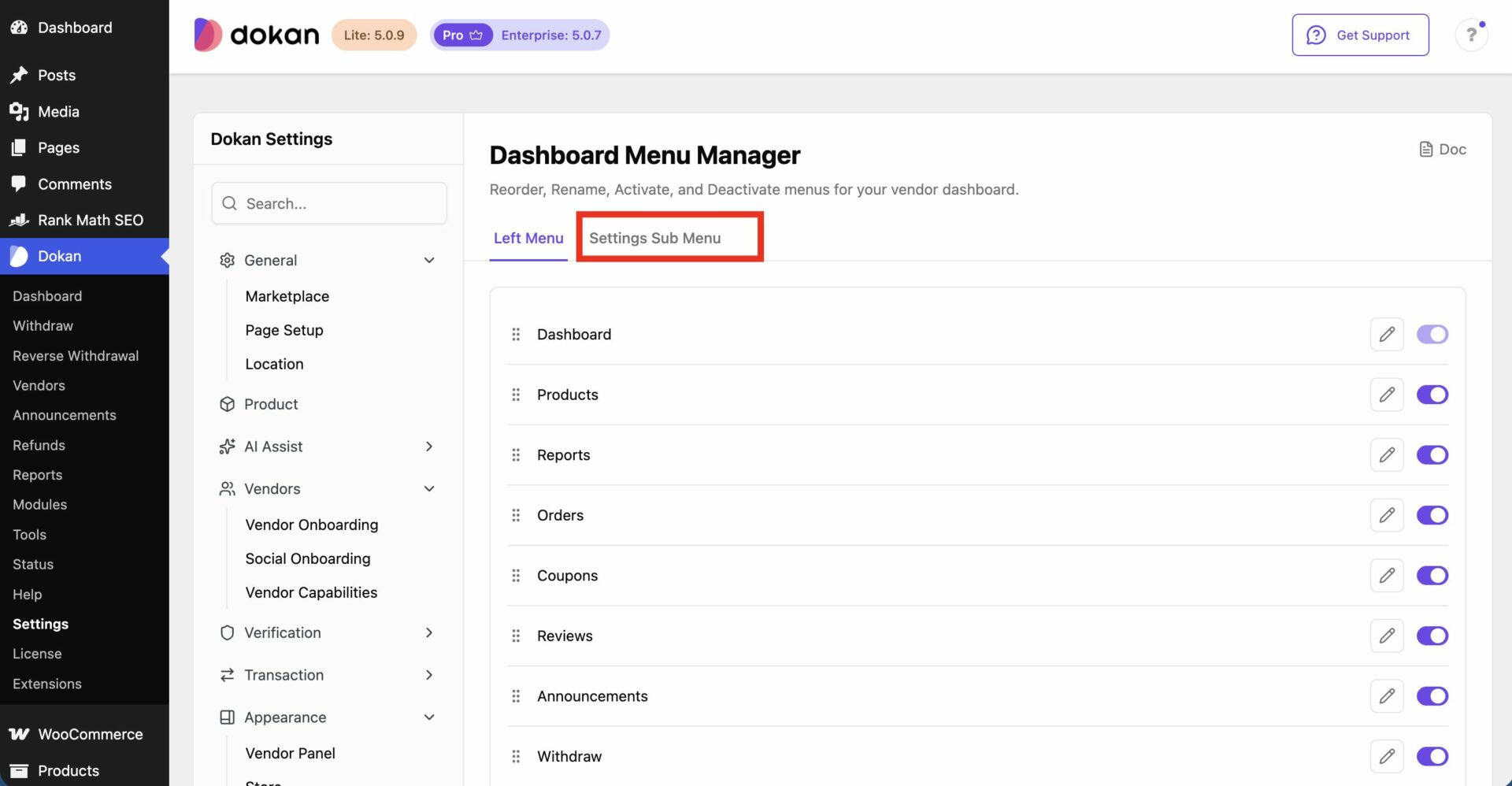Screen dimensions: 1512x786
Task: Open the Settings Sub Menu tab
Action: point(655,238)
